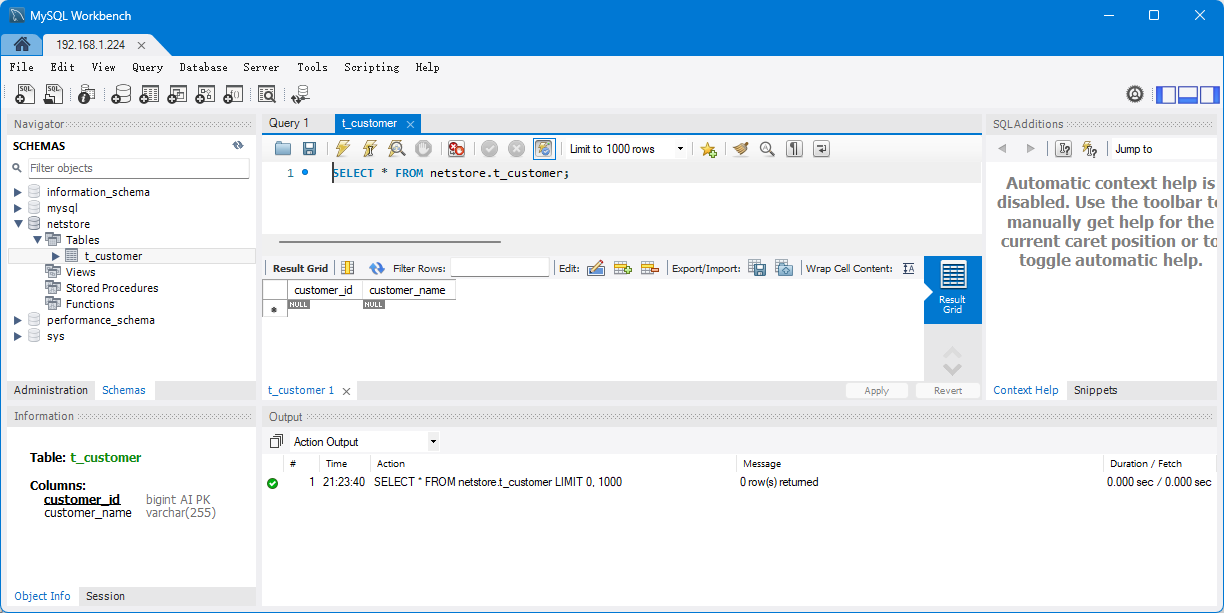Viewport: 1224px width, 613px height.
Task: Click the Explain query plan magnifier icon
Action: [x=397, y=149]
